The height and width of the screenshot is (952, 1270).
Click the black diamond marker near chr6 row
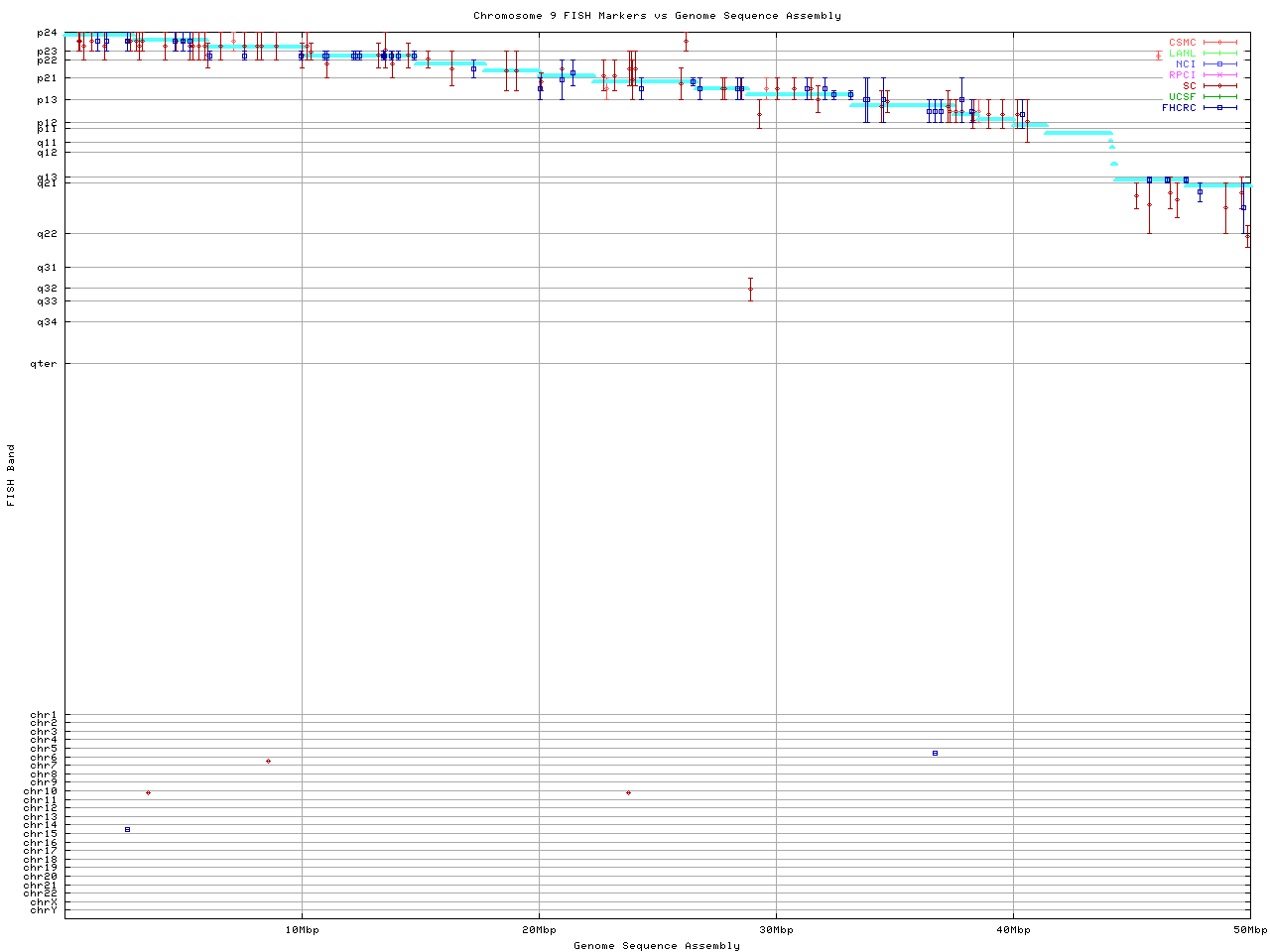[268, 761]
